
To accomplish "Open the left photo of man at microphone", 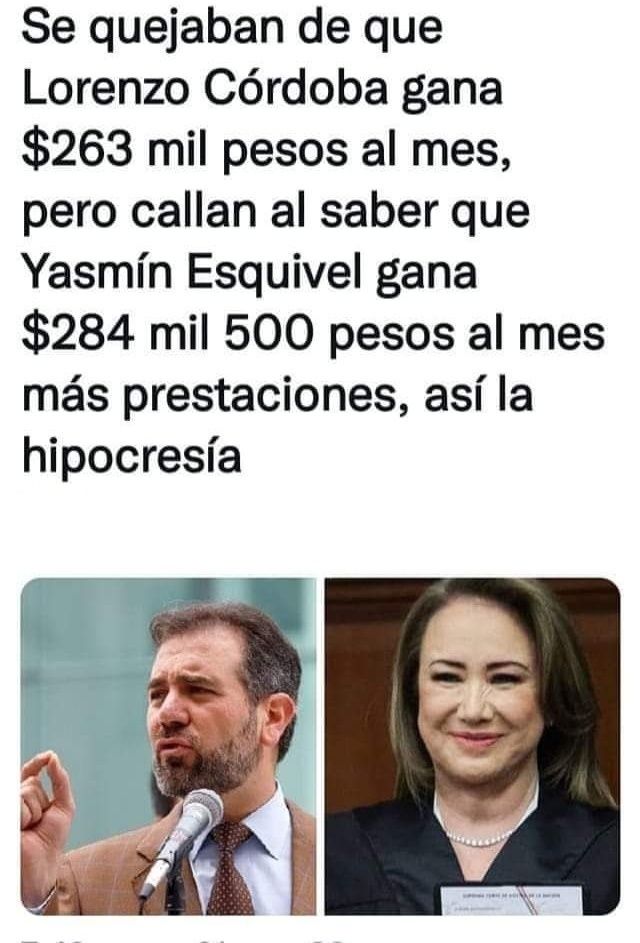I will pos(168,746).
